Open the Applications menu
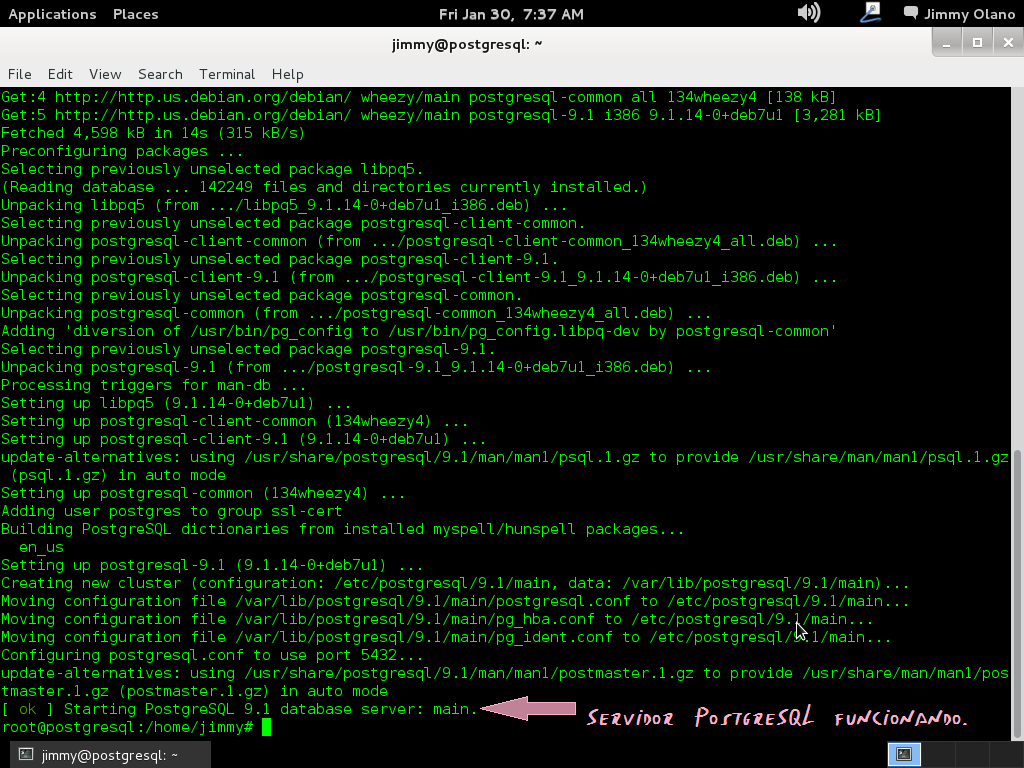This screenshot has height=768, width=1024. pyautogui.click(x=52, y=14)
